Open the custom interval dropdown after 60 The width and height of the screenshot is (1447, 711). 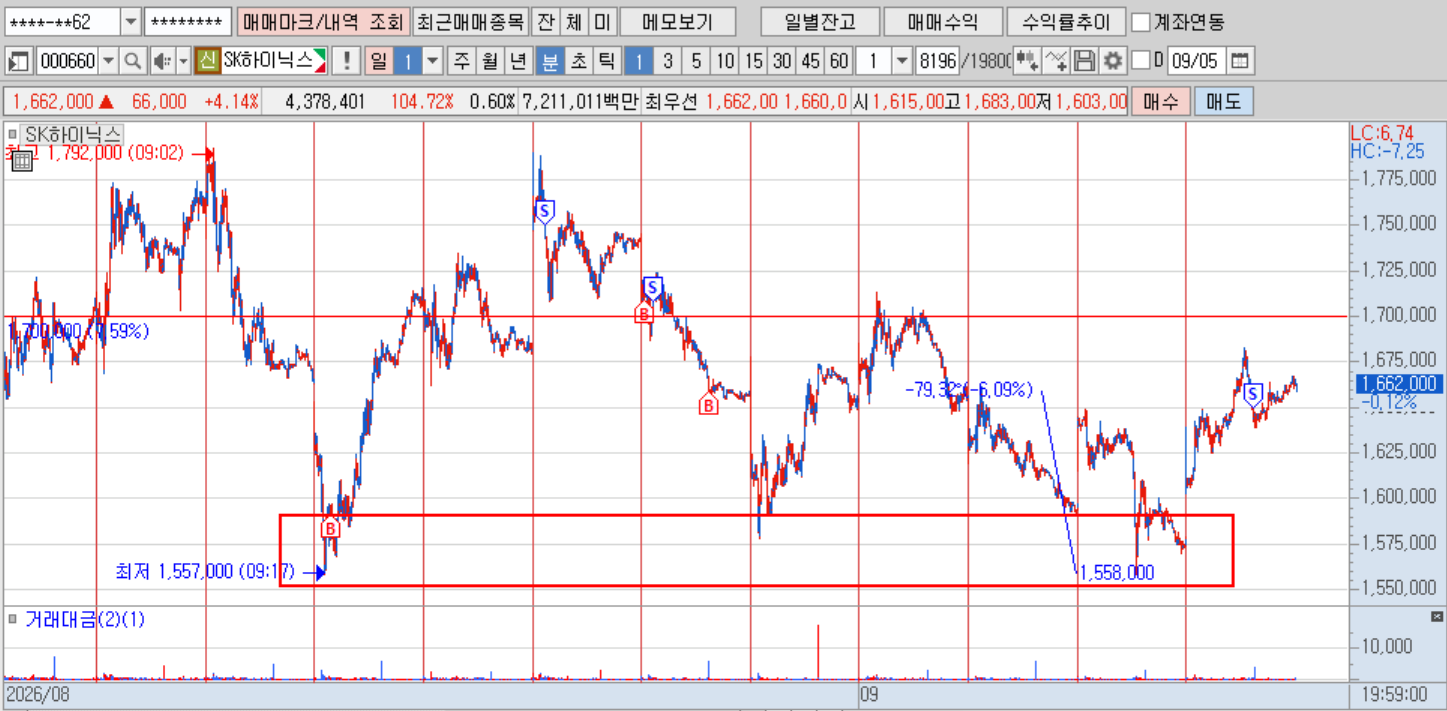902,61
